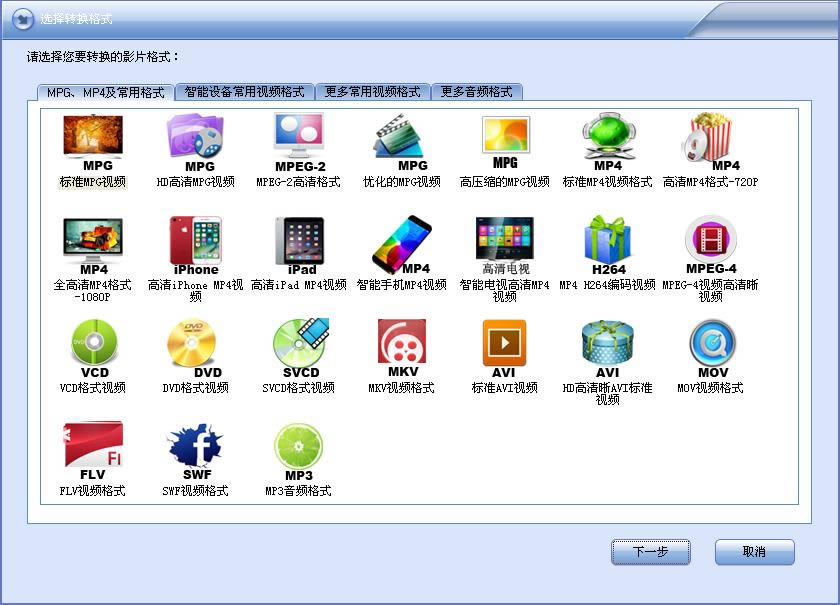The height and width of the screenshot is (605, 840).
Task: Select the HD高清晰AVI blue box icon
Action: tap(608, 349)
